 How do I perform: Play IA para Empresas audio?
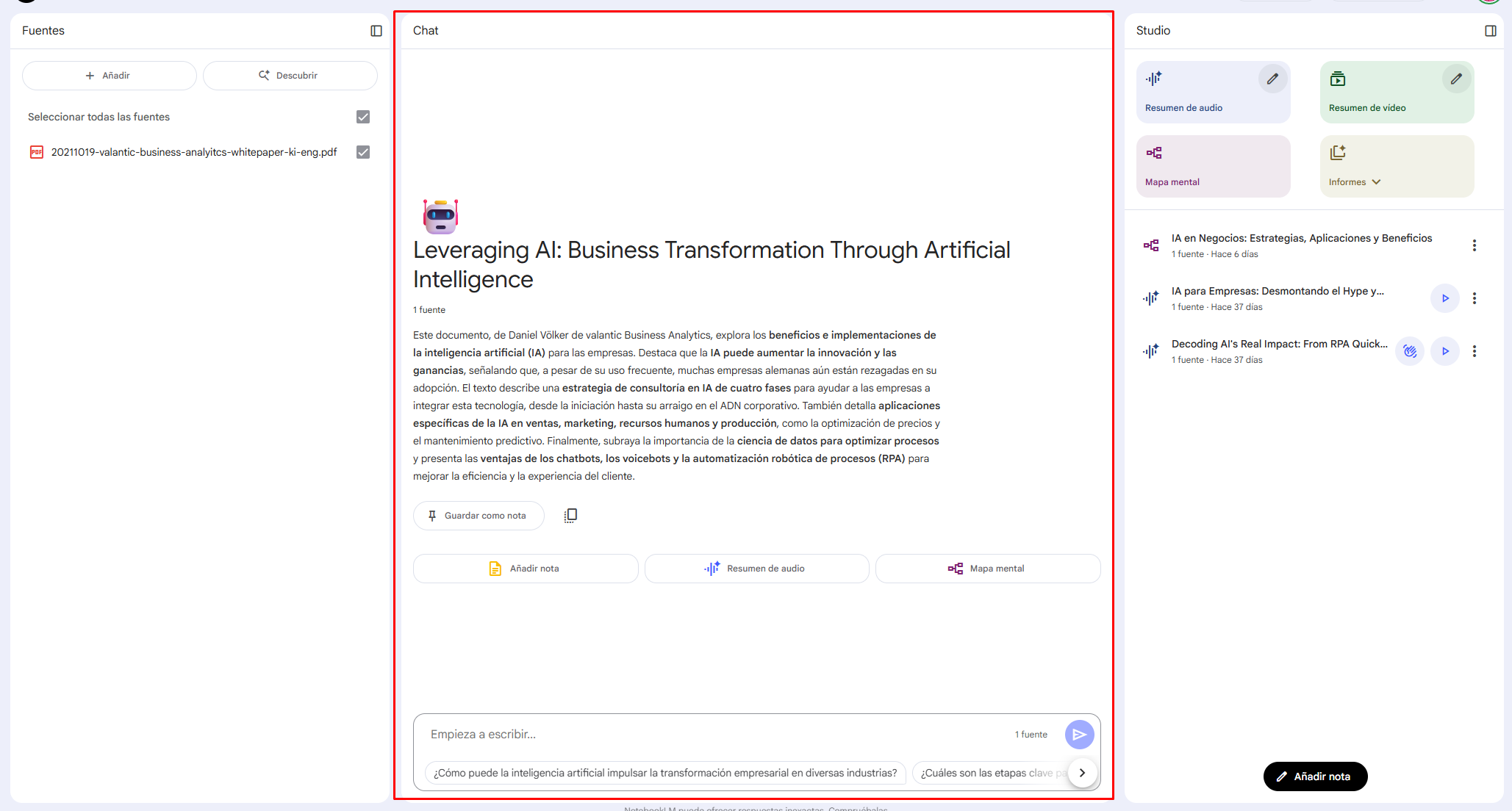[1445, 298]
